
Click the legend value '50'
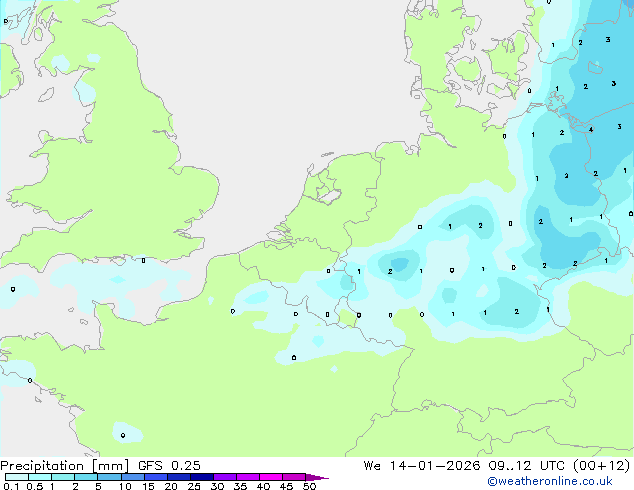coord(309,486)
